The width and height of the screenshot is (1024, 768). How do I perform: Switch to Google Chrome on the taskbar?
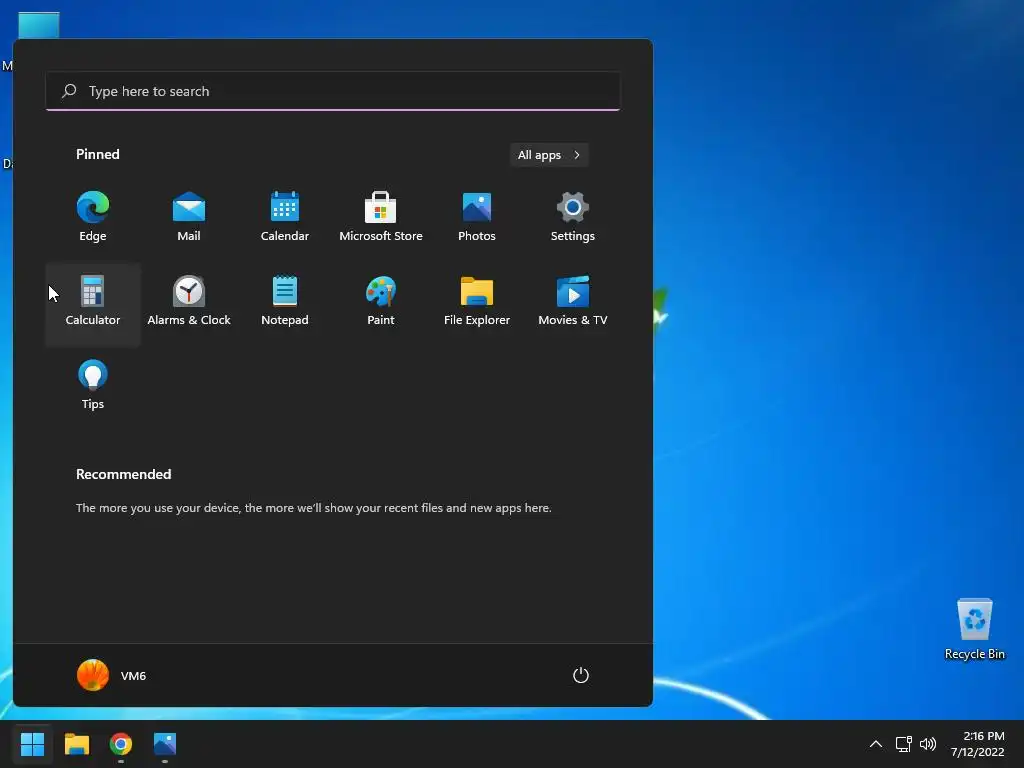point(121,744)
